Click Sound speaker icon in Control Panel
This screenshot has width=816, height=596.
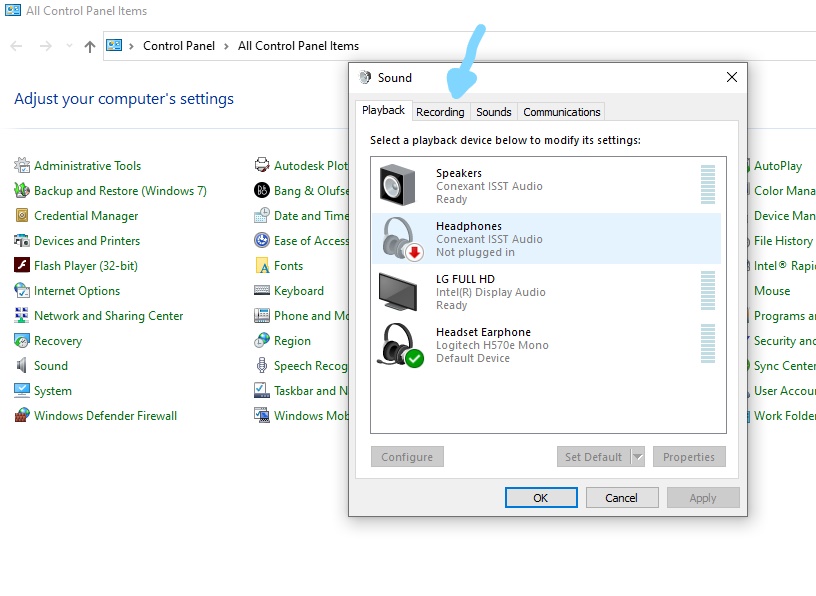click(22, 365)
